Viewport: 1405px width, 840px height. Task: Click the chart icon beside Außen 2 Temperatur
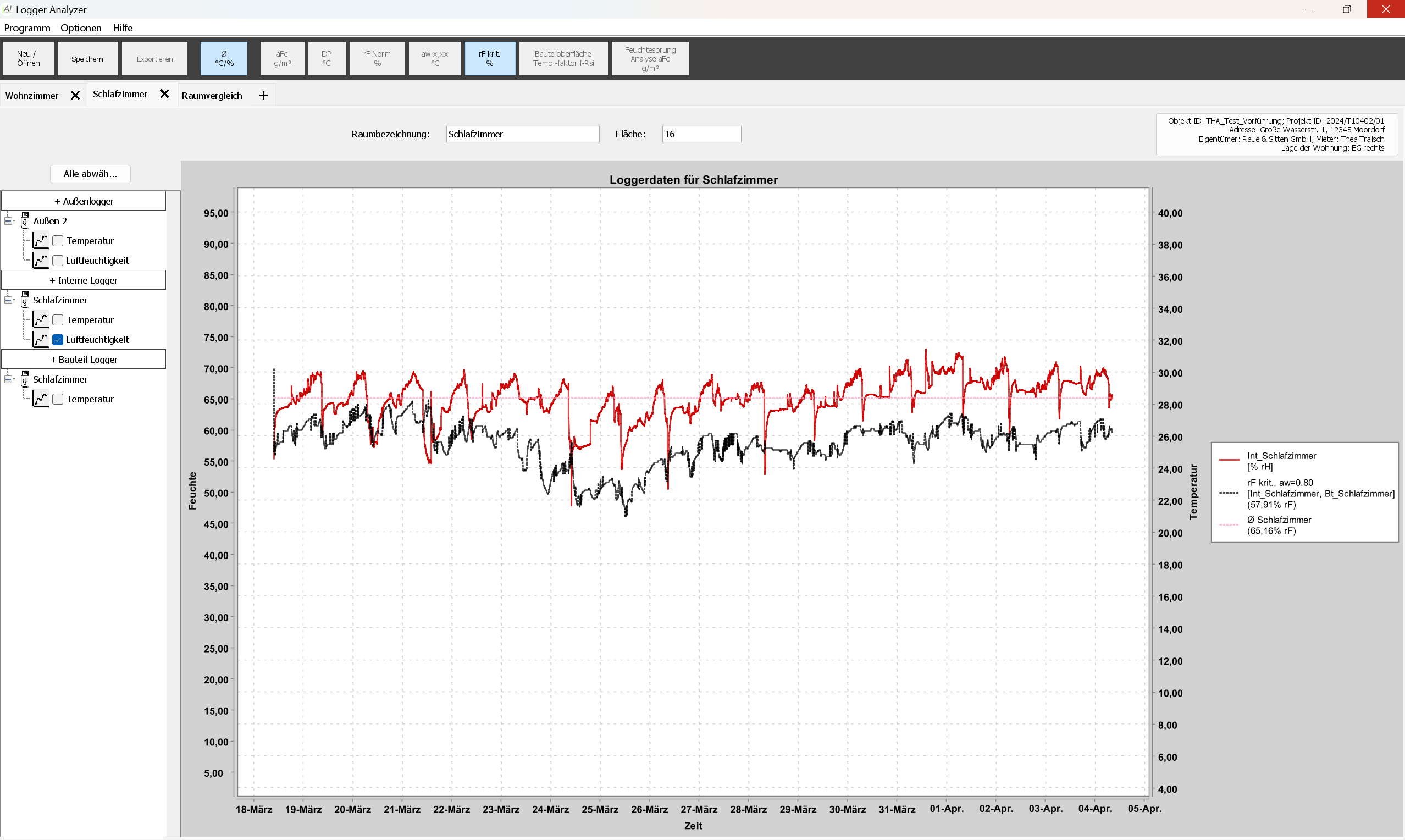[x=40, y=241]
